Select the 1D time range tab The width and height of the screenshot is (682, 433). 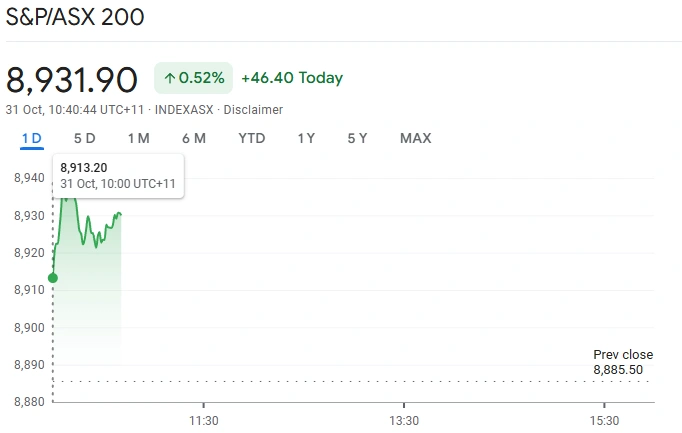point(32,138)
